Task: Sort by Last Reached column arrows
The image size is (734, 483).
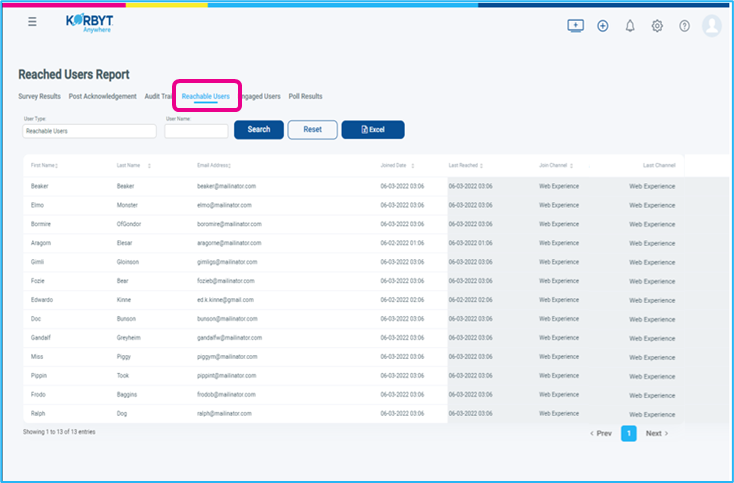Action: click(x=481, y=166)
